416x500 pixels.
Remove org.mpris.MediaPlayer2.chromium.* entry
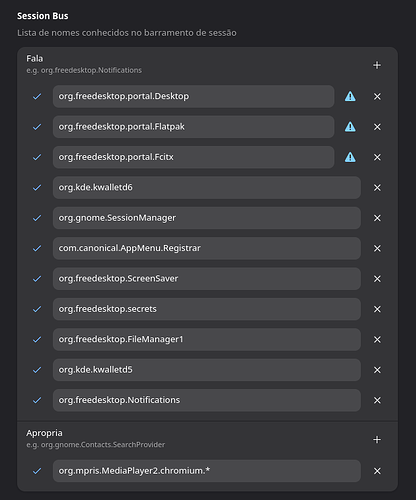coord(377,471)
